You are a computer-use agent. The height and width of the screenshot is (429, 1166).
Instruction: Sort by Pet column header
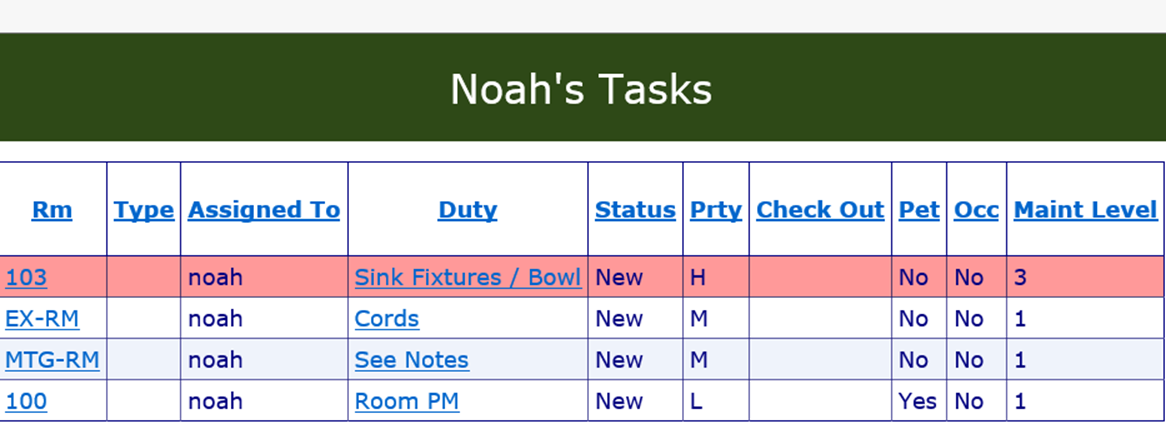919,210
